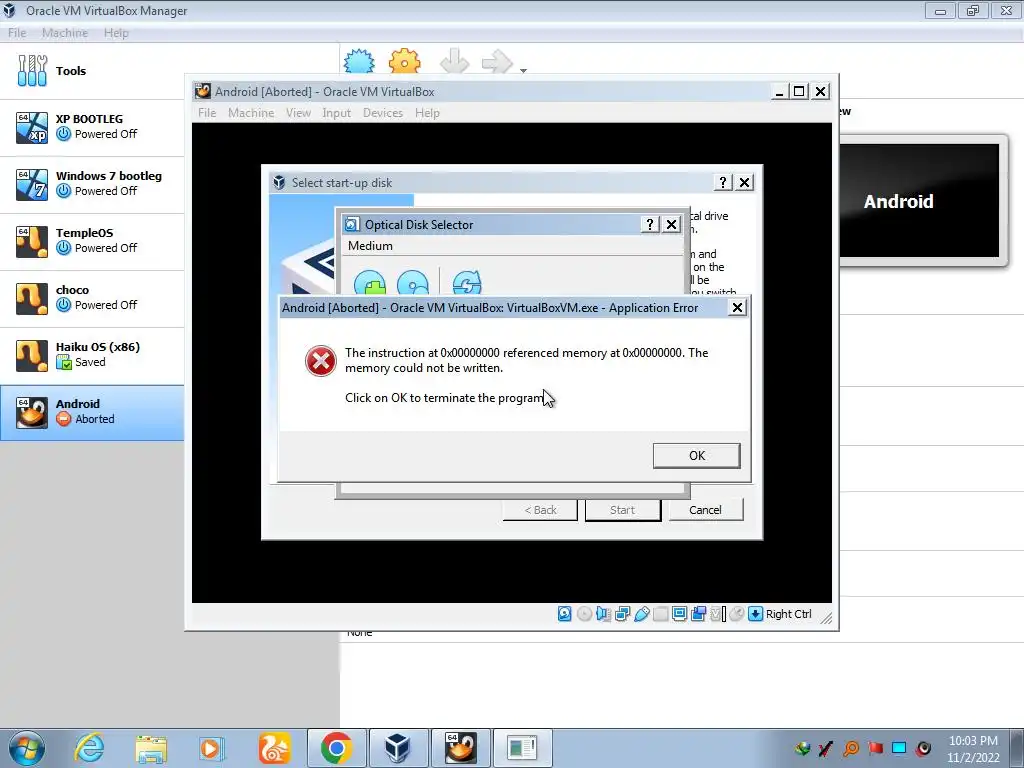Click mouse integration status bar icon

(737, 614)
